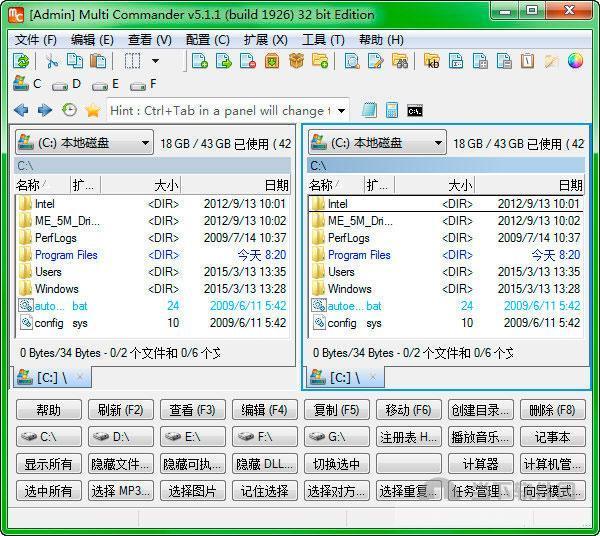The width and height of the screenshot is (600, 536).
Task: Click folder size kb icon
Action: coord(432,61)
